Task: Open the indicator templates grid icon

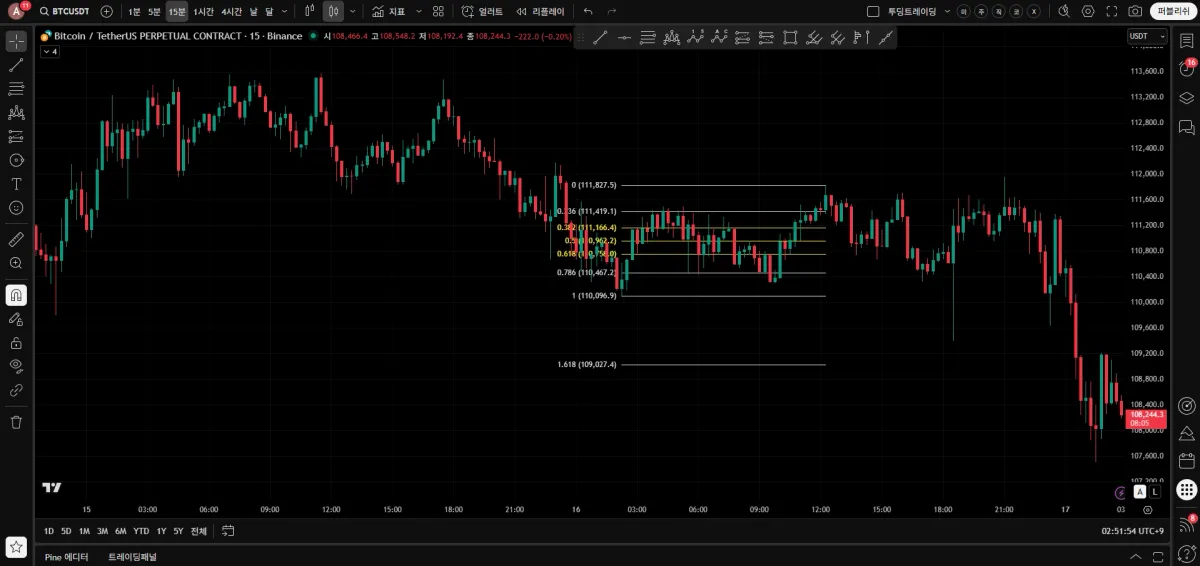Action: pos(438,11)
